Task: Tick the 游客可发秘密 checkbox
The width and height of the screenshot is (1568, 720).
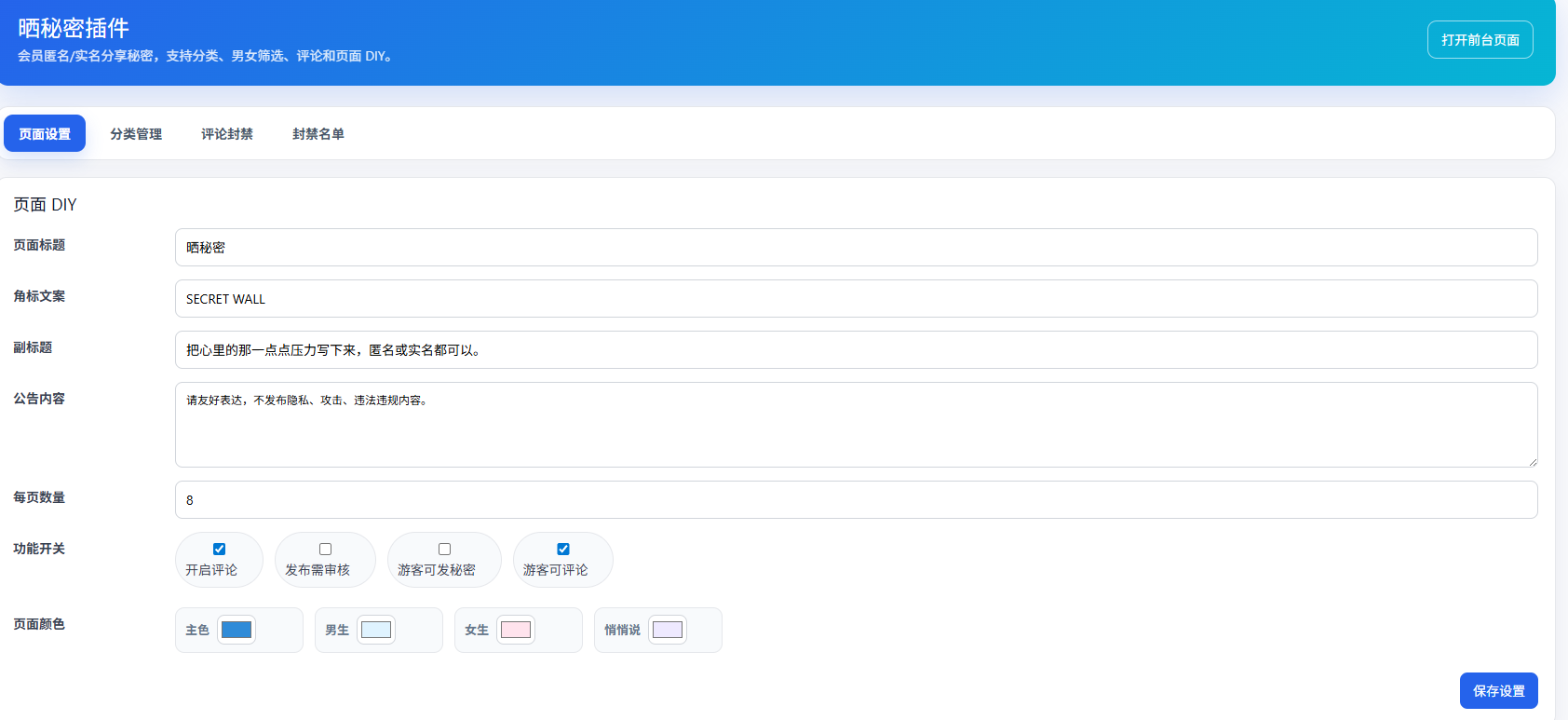Action: pyautogui.click(x=444, y=549)
